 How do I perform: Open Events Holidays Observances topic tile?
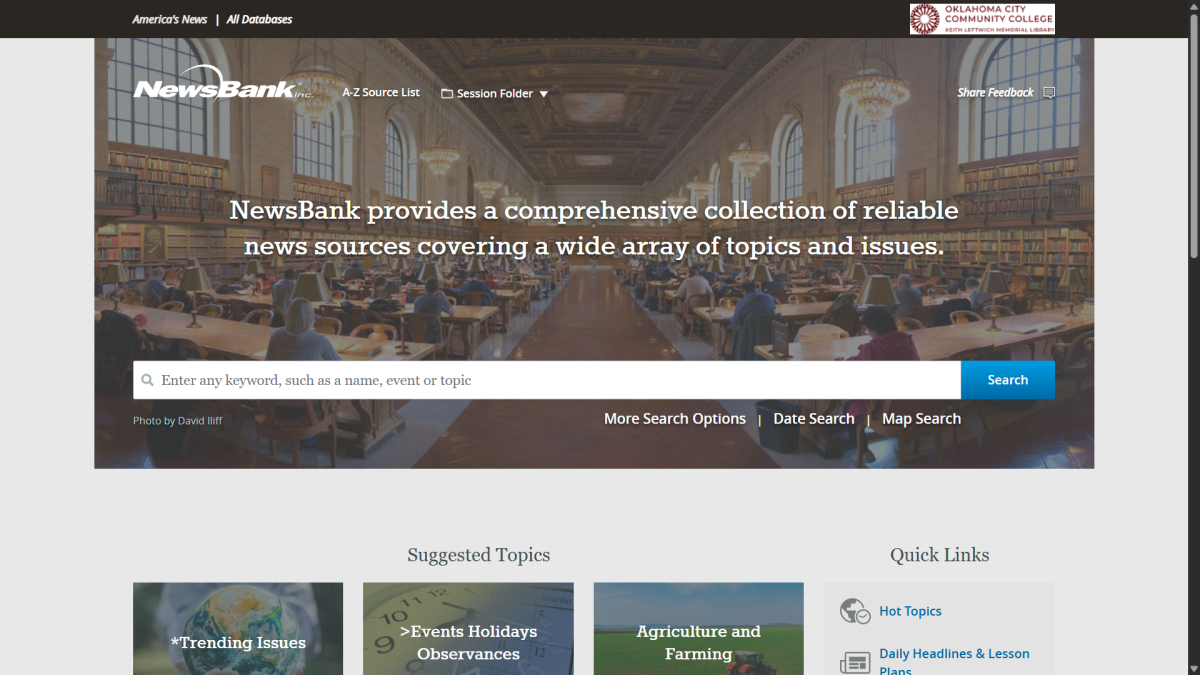point(468,629)
